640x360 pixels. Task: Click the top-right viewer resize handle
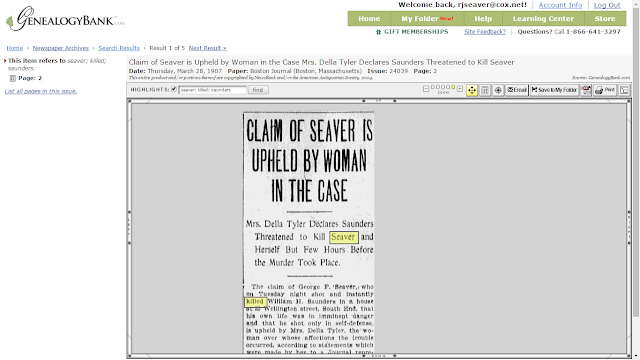coord(629,101)
